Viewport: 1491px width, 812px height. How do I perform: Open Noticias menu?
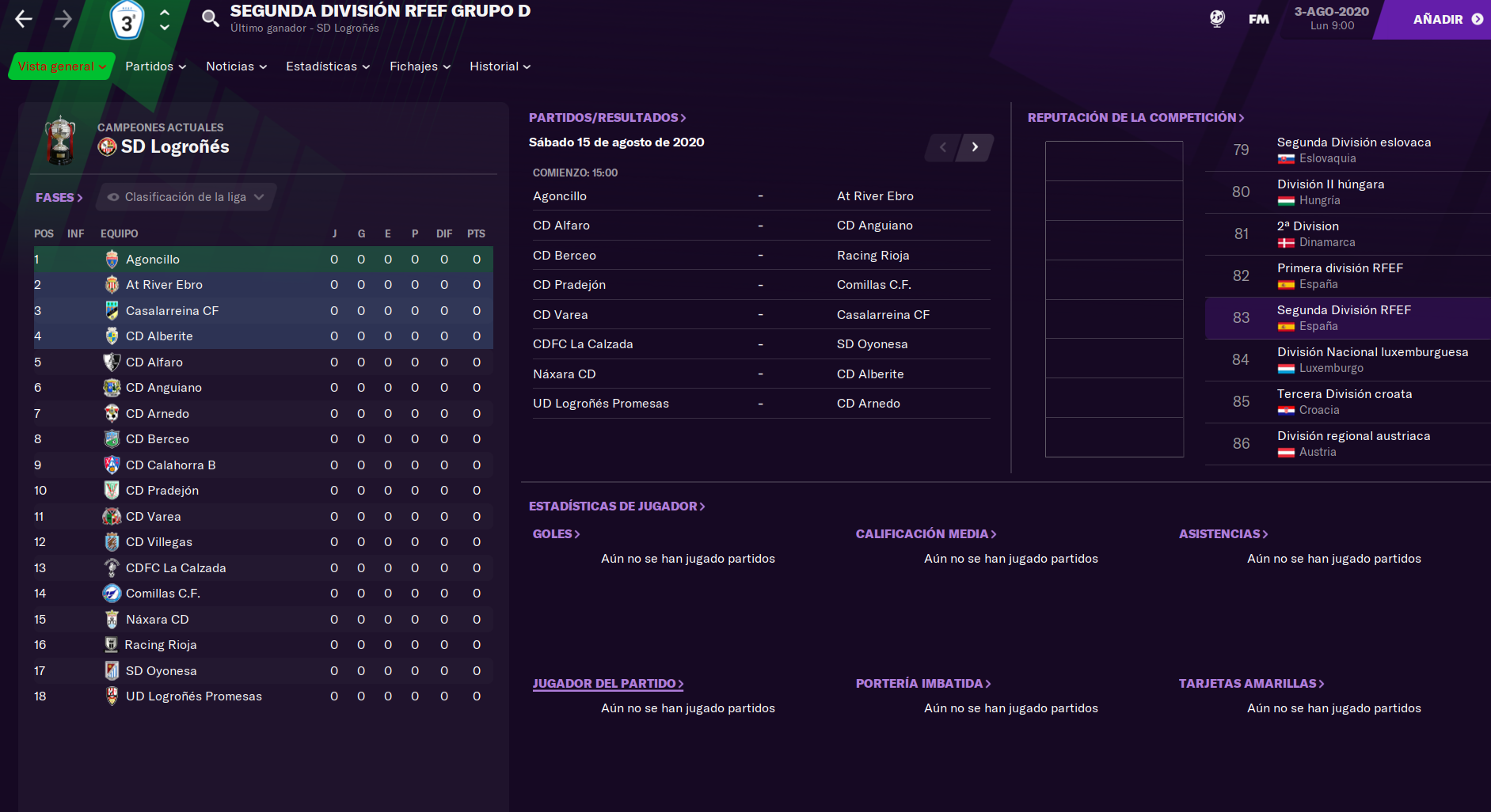tap(237, 66)
